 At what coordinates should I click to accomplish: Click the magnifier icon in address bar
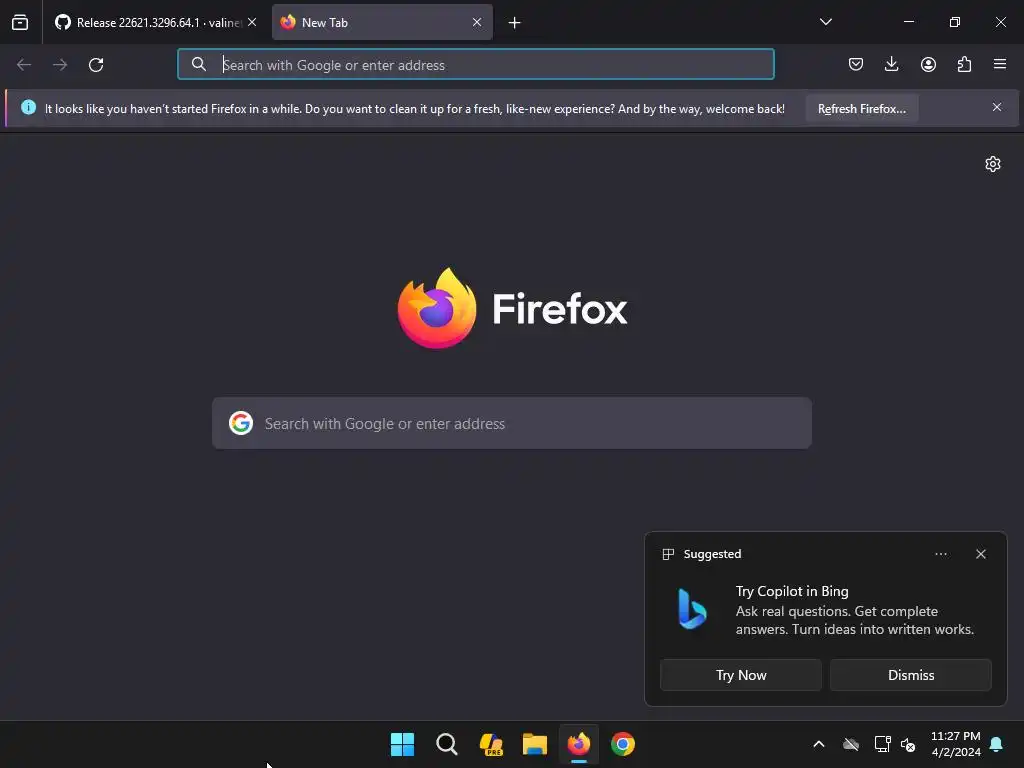pos(199,64)
